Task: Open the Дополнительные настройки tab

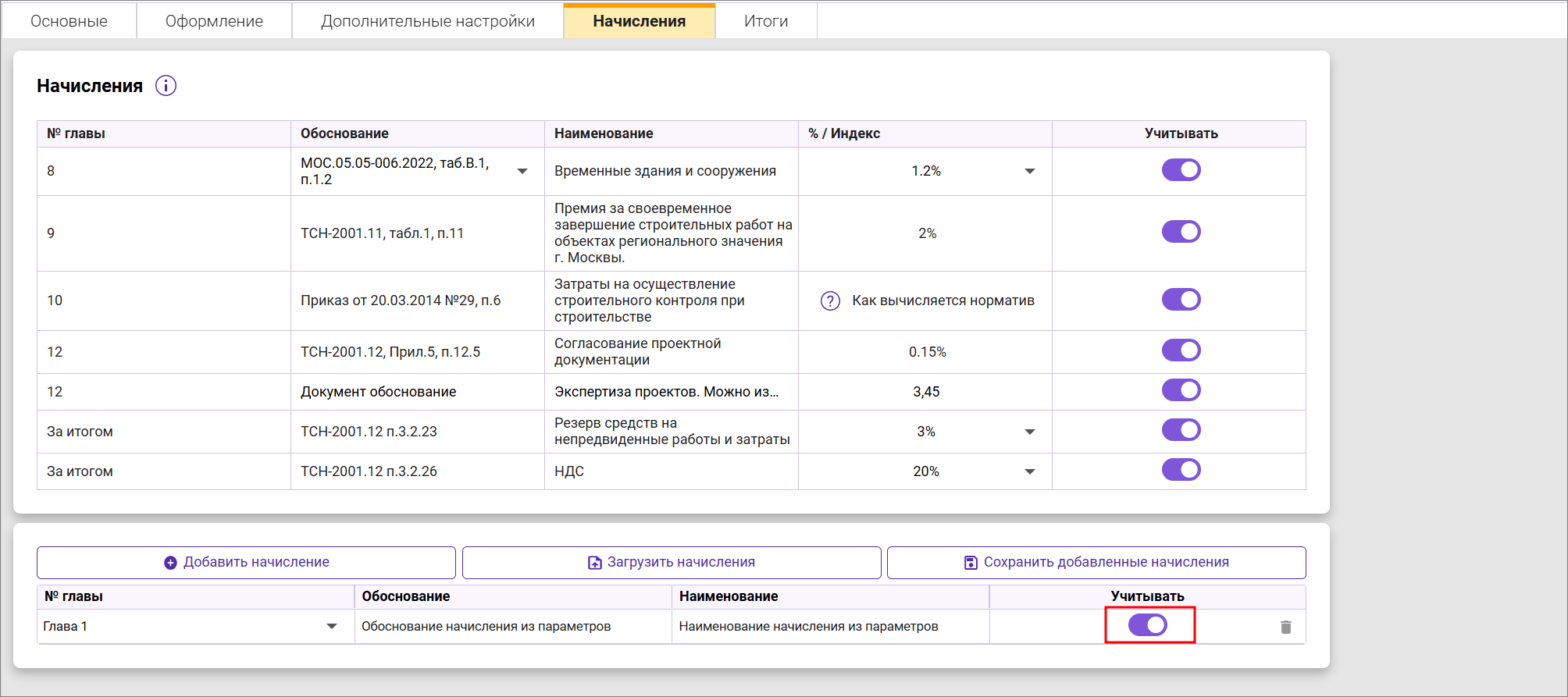Action: coord(427,21)
